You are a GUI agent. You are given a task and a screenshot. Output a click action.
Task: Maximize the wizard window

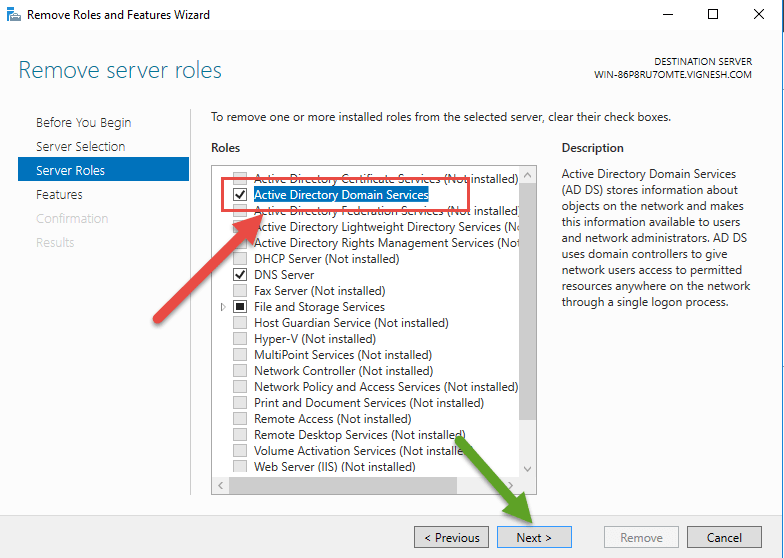[712, 15]
